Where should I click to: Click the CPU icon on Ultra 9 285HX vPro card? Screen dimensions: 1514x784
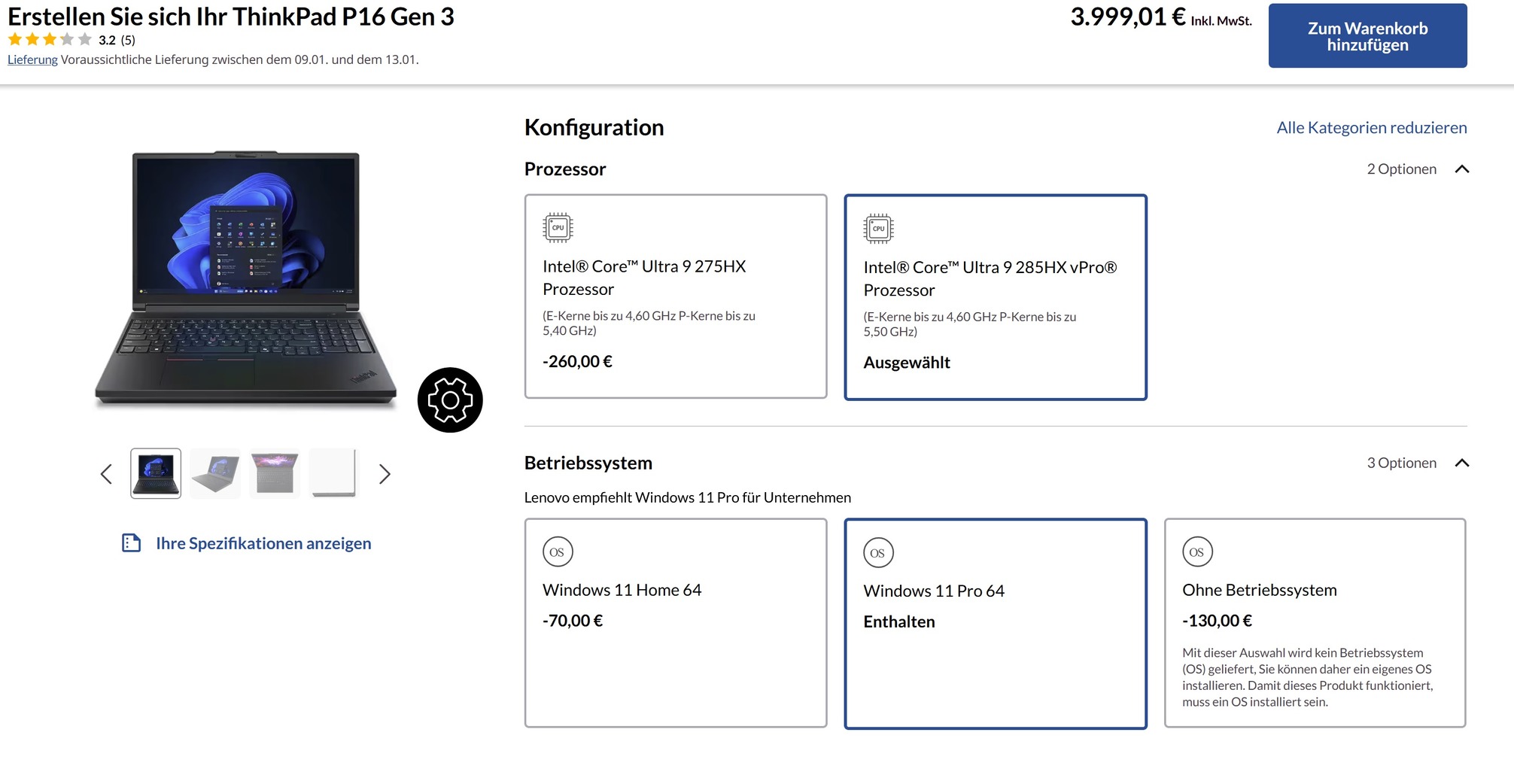tap(878, 229)
